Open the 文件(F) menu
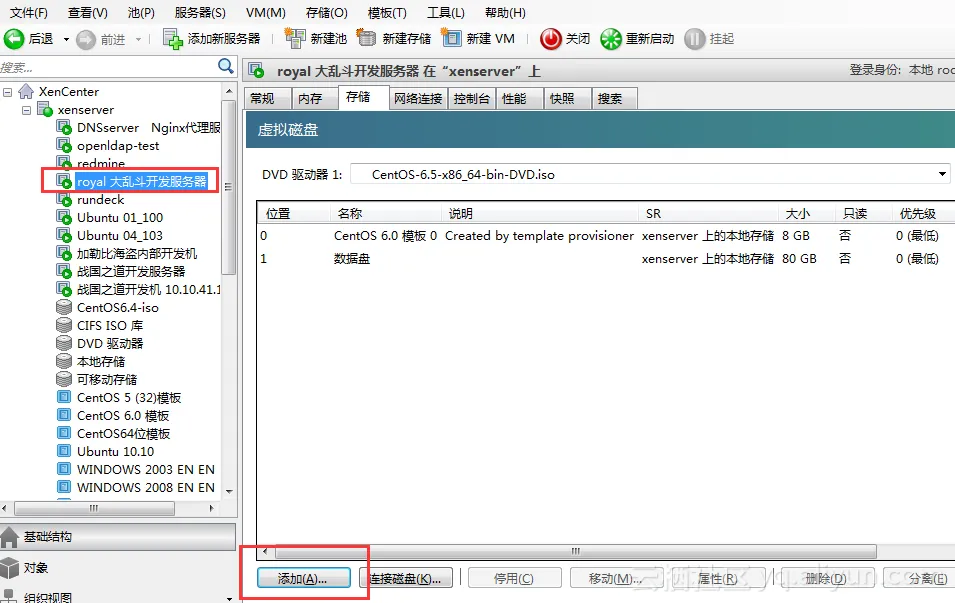The width and height of the screenshot is (955, 603). 29,13
